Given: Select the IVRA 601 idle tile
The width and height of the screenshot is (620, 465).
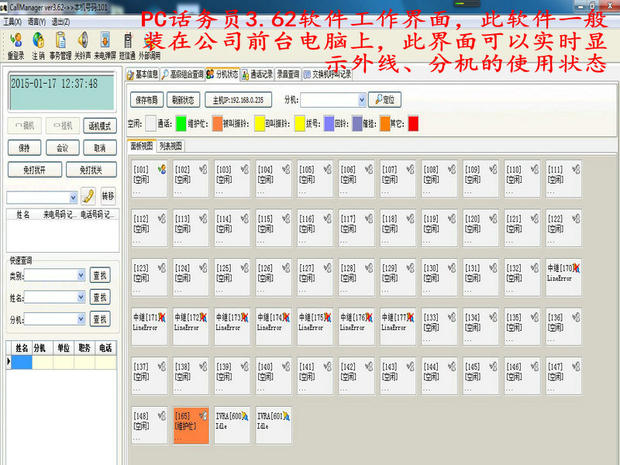Looking at the screenshot, I should (x=274, y=425).
